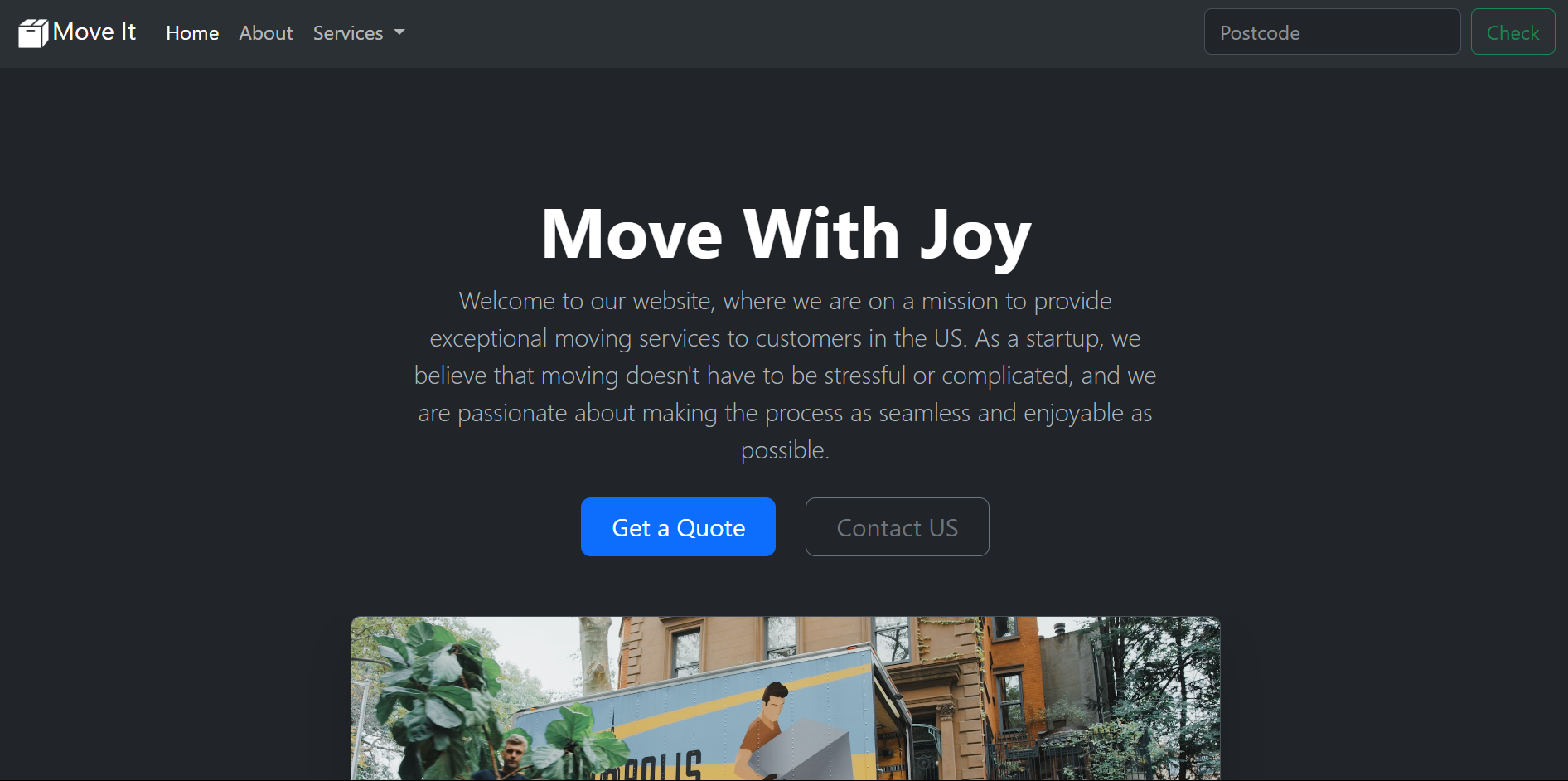Click the Move It box logo icon

[x=33, y=33]
